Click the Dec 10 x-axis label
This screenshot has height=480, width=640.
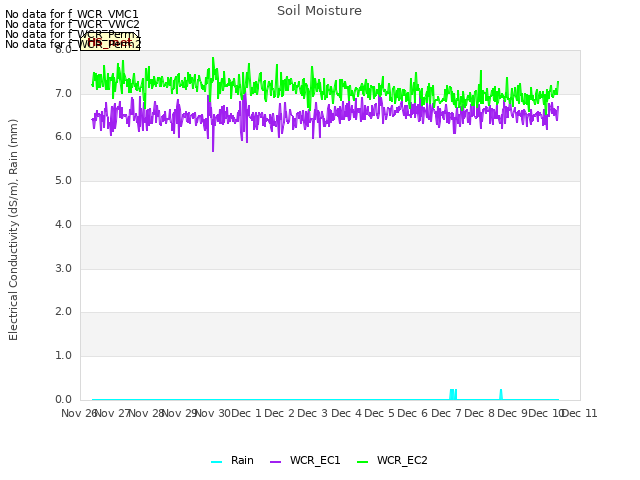coord(546,413)
